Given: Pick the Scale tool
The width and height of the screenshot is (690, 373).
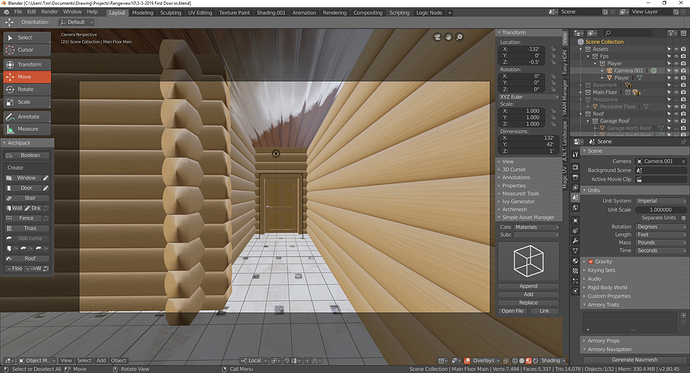Looking at the screenshot, I should (x=27, y=102).
